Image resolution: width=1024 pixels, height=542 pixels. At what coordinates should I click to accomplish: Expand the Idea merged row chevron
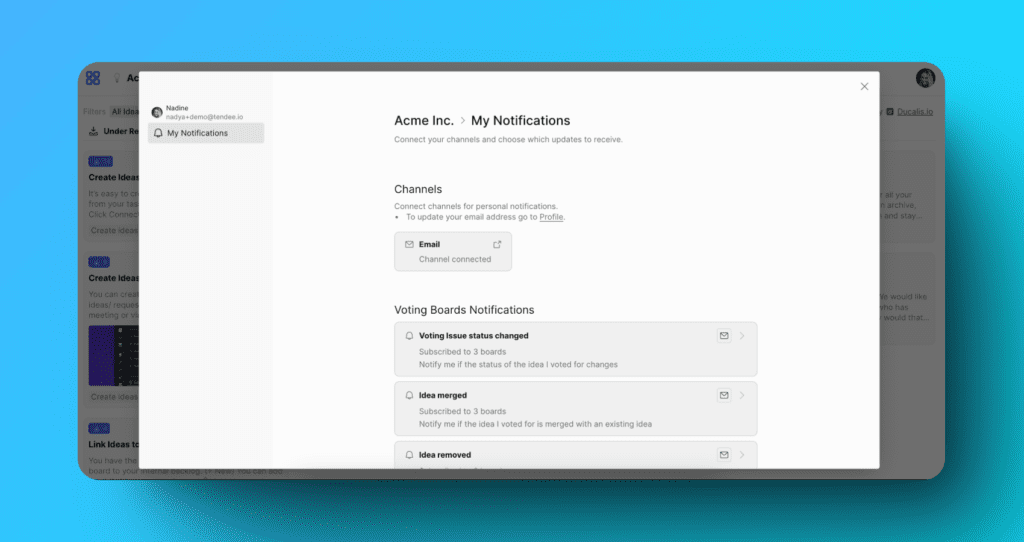coord(742,396)
